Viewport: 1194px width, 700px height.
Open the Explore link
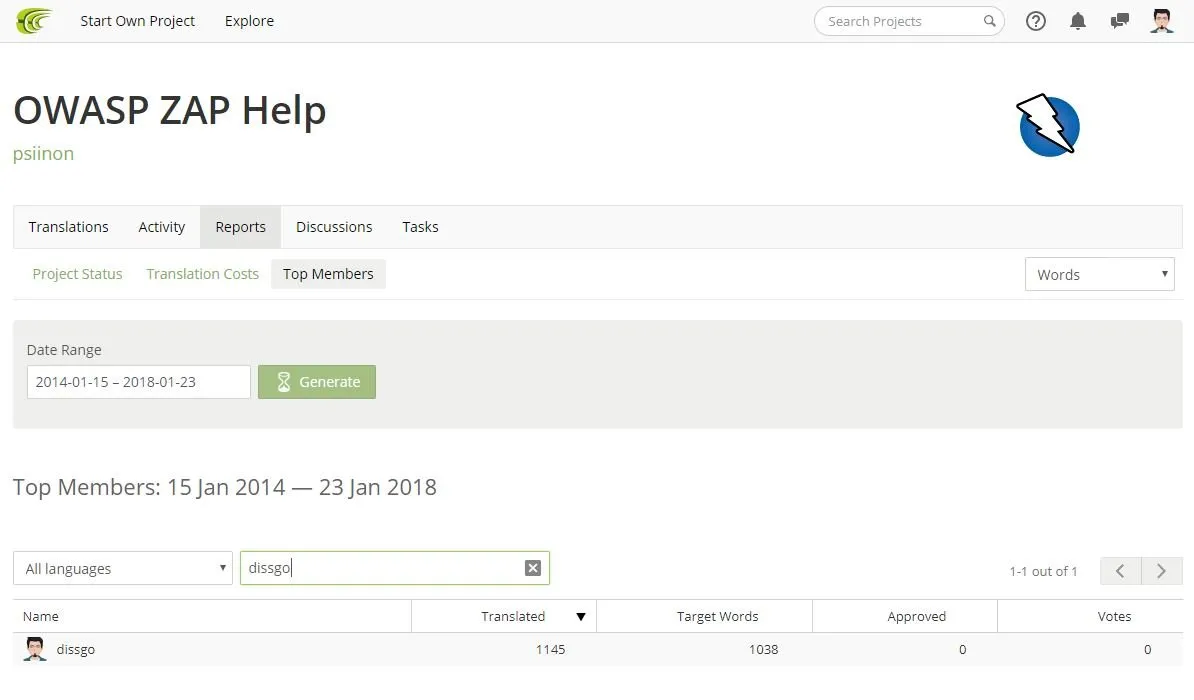coord(249,21)
